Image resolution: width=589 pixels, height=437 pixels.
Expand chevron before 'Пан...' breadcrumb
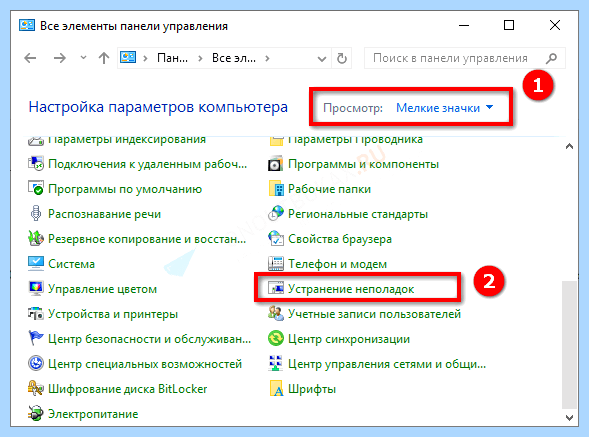(x=145, y=58)
